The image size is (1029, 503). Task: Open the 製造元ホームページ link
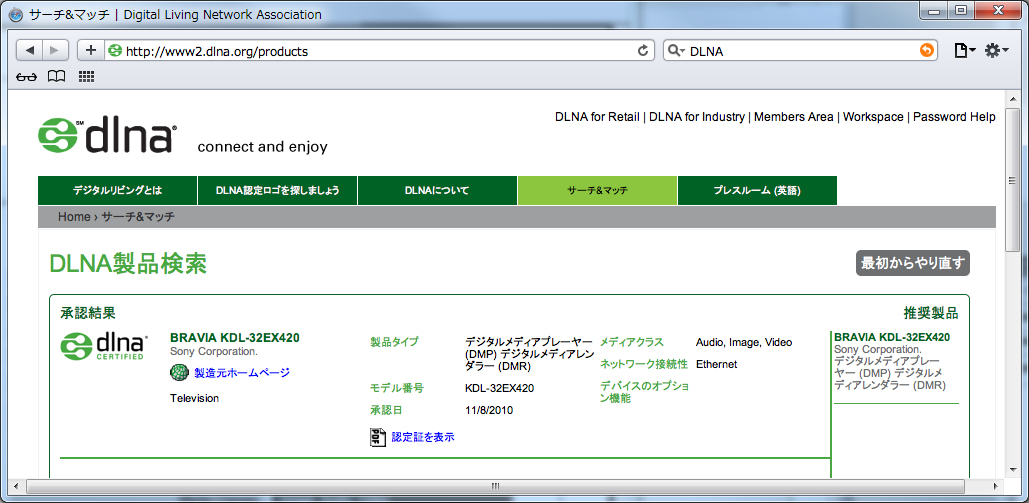(x=242, y=373)
